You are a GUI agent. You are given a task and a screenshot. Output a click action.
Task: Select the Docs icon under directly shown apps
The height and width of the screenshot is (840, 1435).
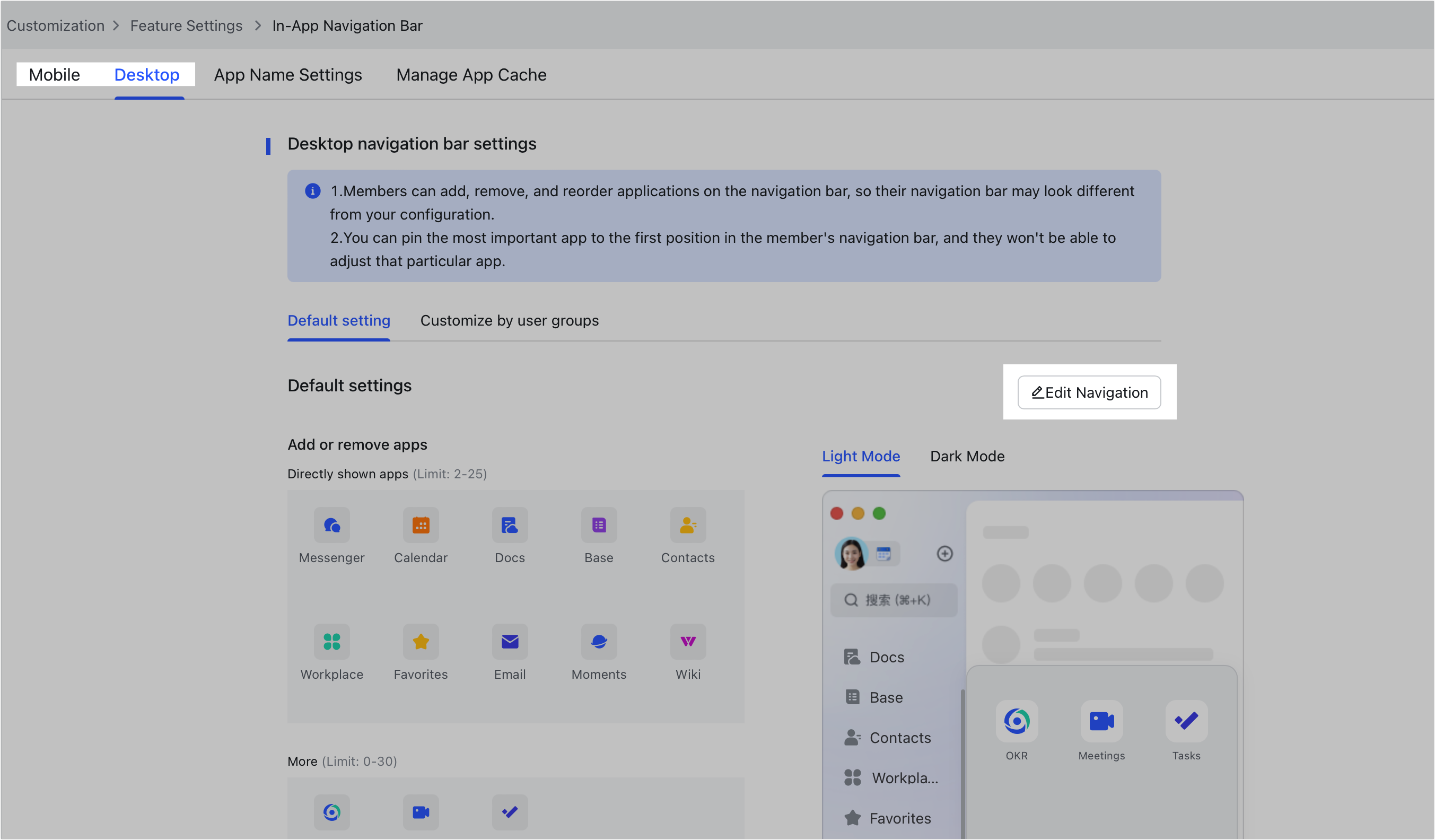click(510, 524)
